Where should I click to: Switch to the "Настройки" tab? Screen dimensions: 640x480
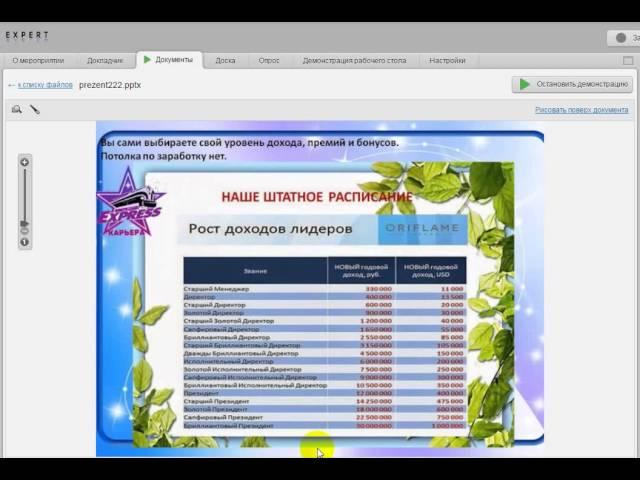[x=447, y=60]
